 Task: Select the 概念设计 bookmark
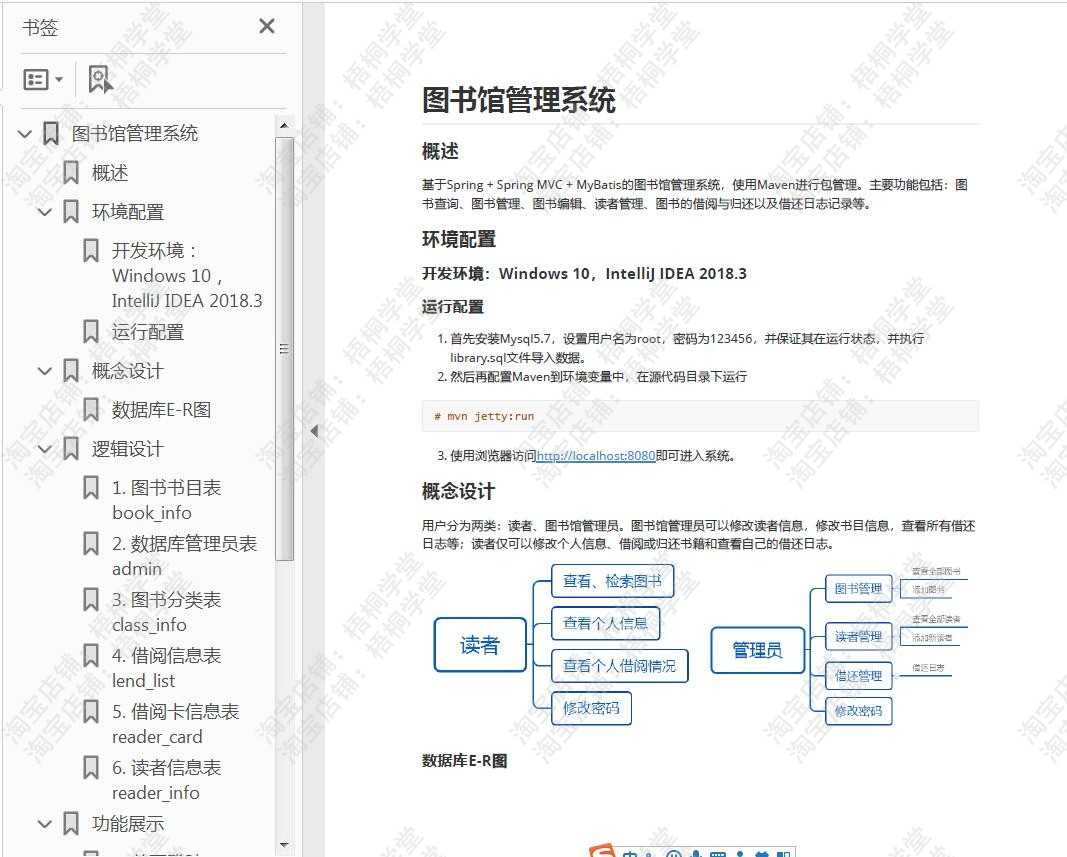coord(128,371)
